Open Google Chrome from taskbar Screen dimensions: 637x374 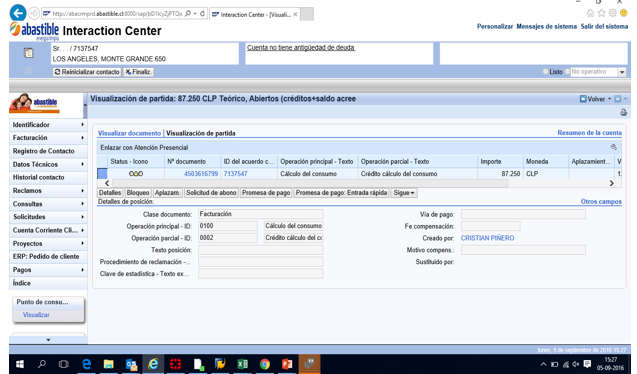coord(265,364)
